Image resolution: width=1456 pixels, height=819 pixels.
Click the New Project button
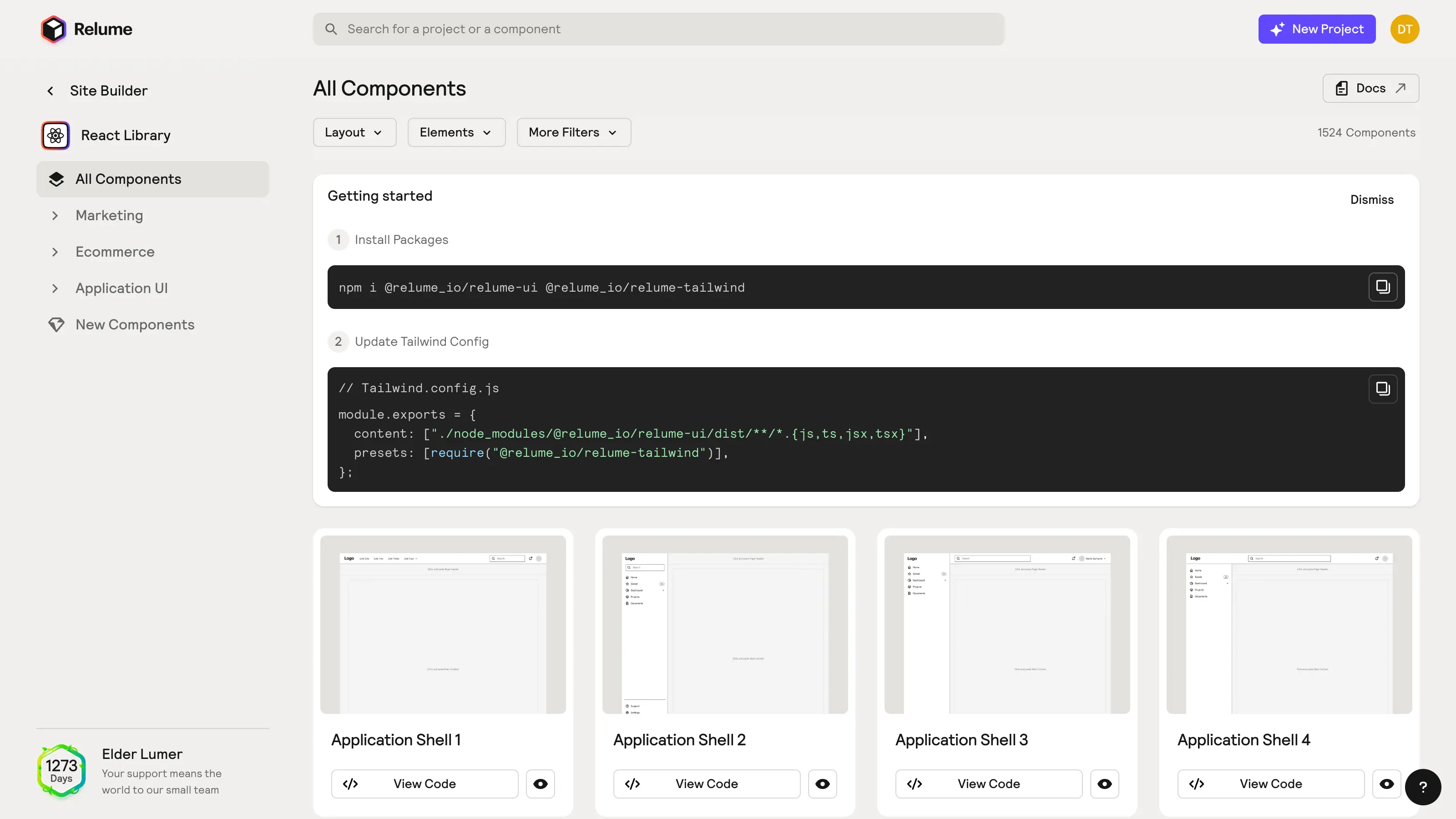(x=1316, y=29)
